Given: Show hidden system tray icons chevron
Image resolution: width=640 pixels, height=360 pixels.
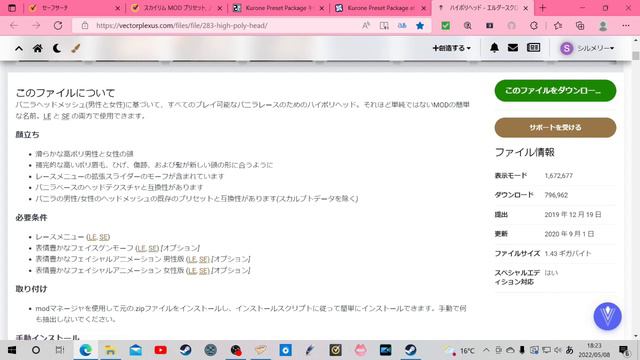Looking at the screenshot, I should 486,350.
